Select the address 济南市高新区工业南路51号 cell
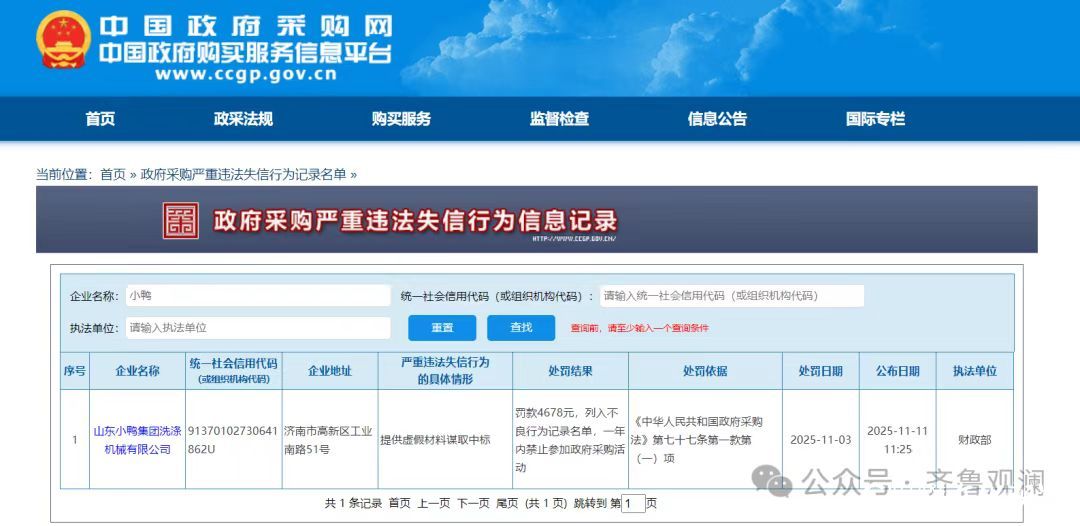Viewport: 1080px width, 526px height. click(330, 439)
